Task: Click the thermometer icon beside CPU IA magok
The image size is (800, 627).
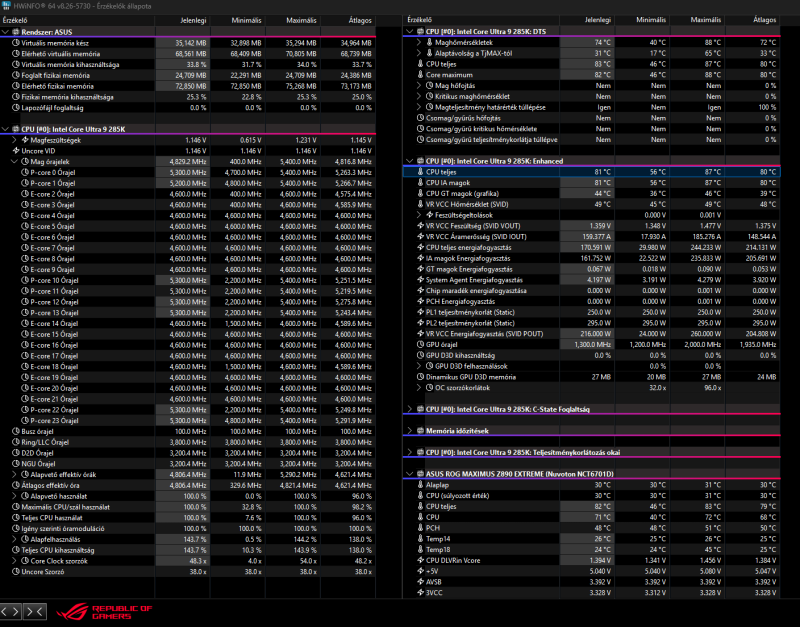Action: click(x=420, y=183)
